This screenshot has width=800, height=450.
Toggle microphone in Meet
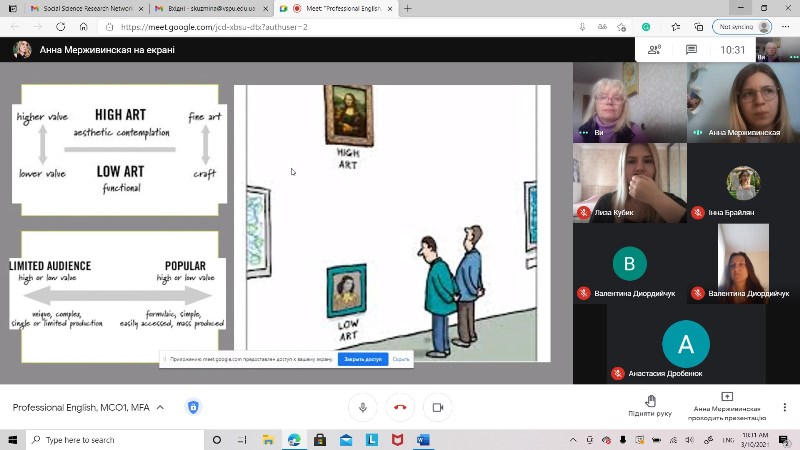[x=363, y=407]
